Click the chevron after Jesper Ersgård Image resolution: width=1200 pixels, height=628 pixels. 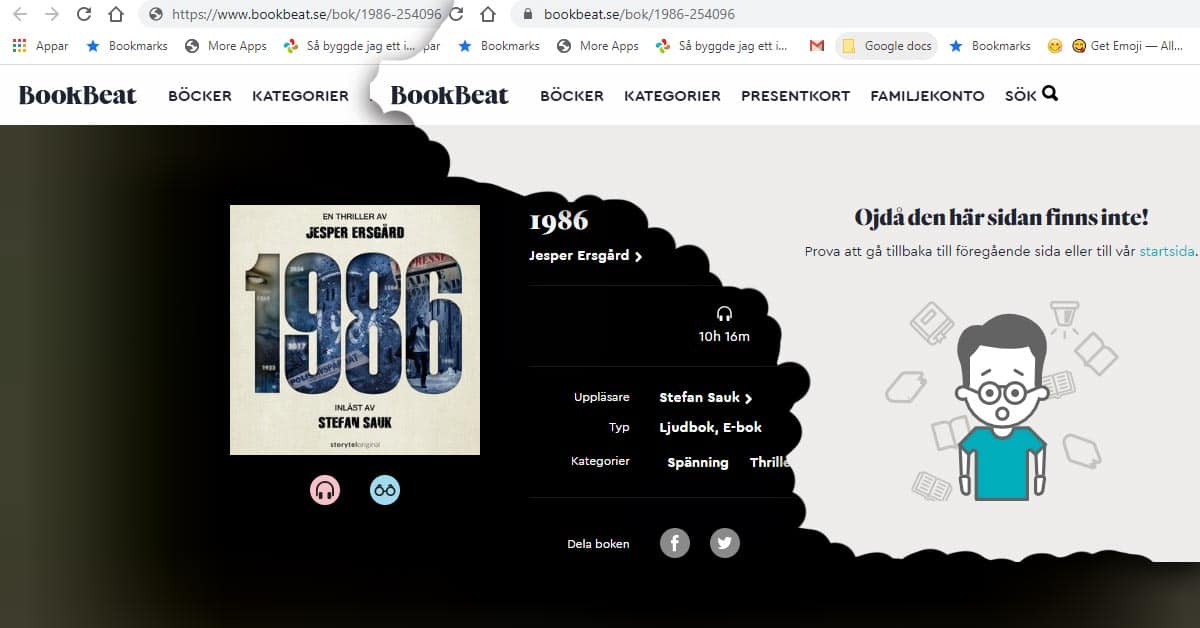click(x=638, y=256)
